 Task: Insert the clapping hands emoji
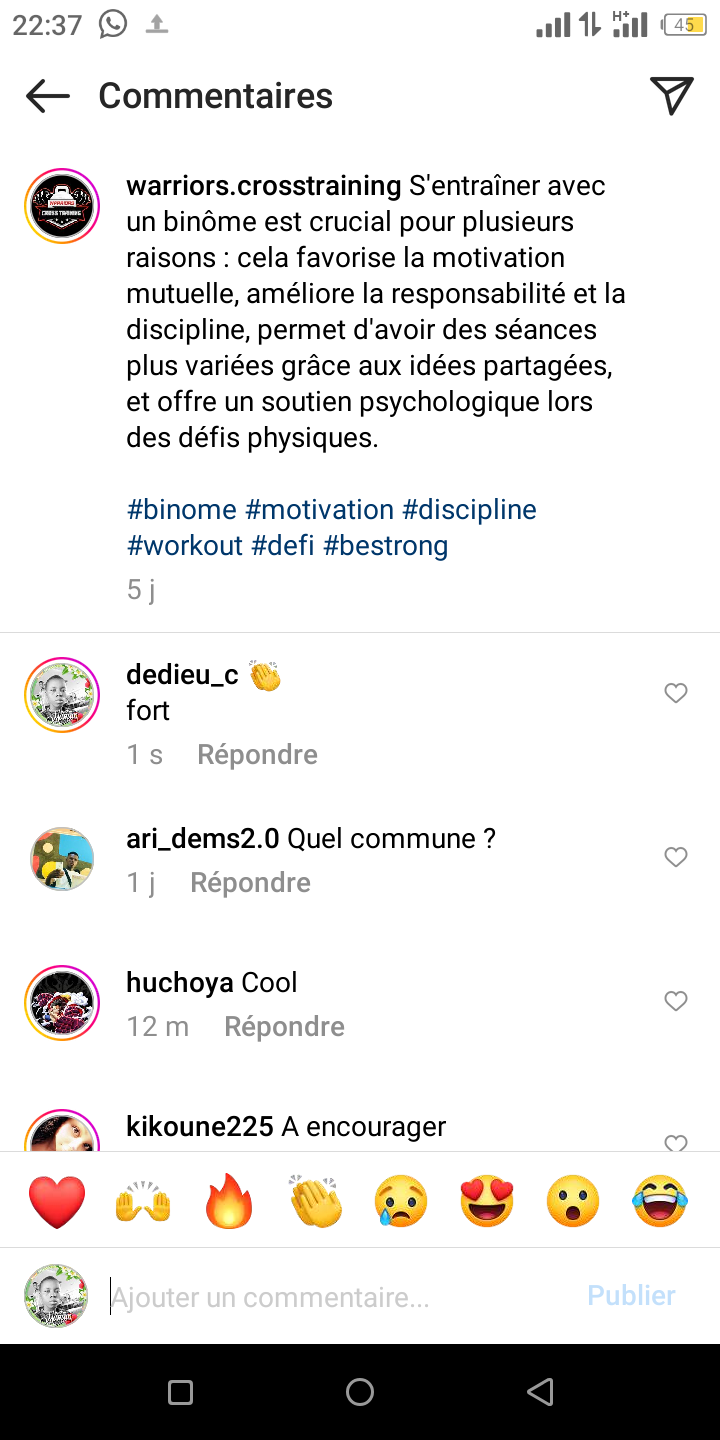pos(316,1201)
